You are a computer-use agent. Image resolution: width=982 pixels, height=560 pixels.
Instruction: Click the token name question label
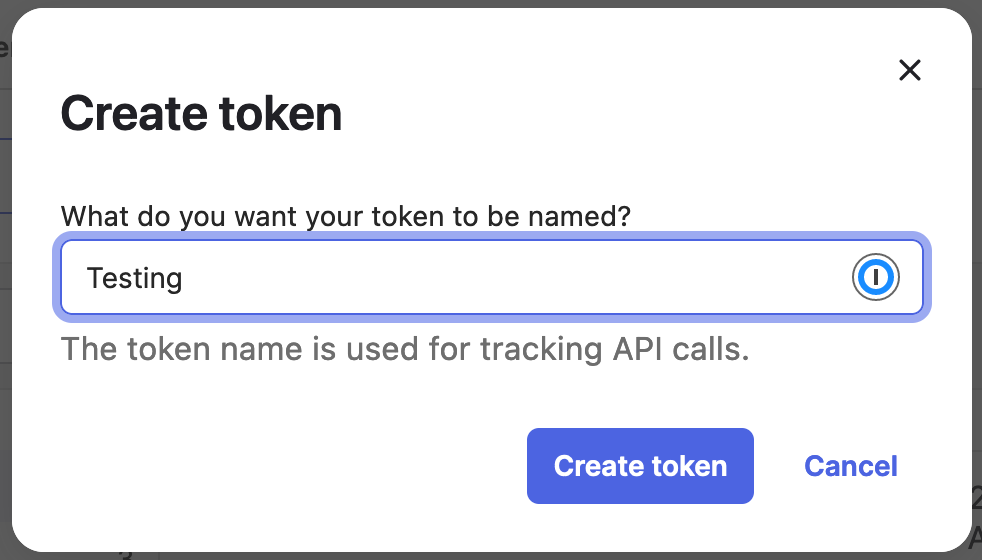pyautogui.click(x=346, y=216)
